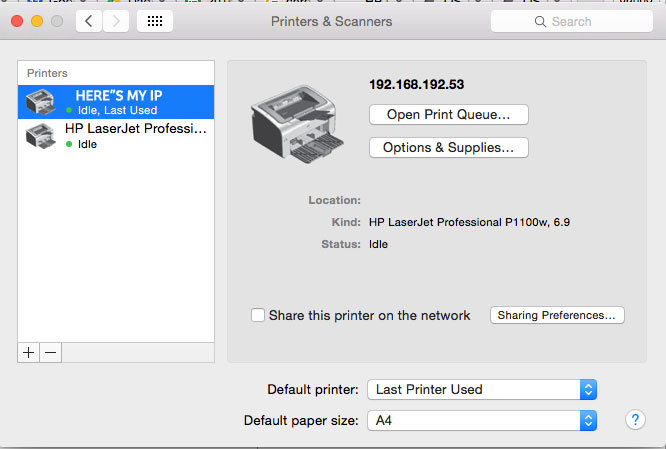Open Print Queue for the printer
The height and width of the screenshot is (449, 666).
[449, 115]
